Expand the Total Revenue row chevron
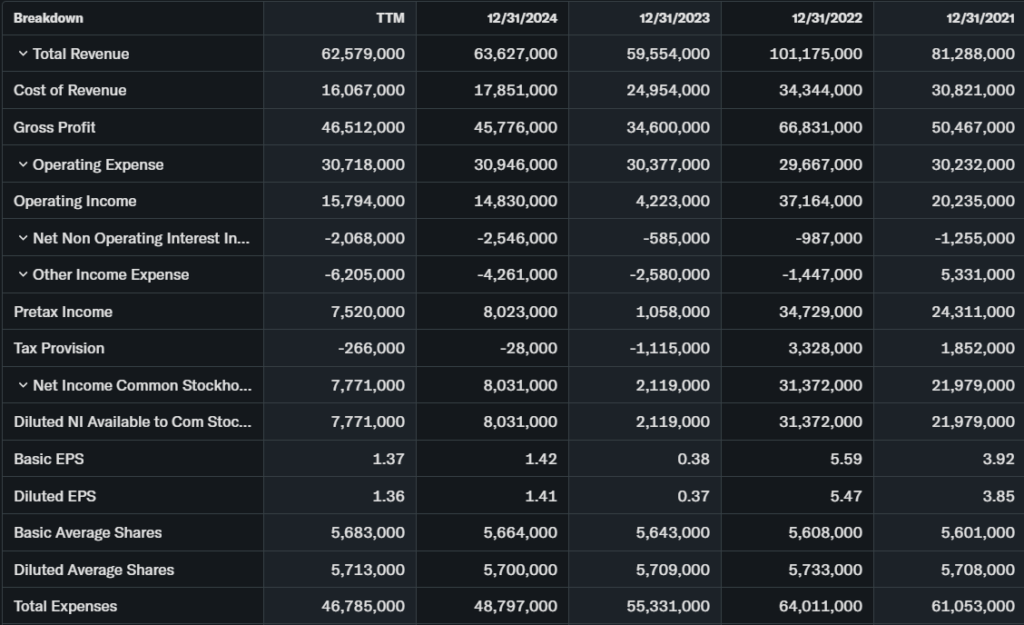 (x=22, y=54)
